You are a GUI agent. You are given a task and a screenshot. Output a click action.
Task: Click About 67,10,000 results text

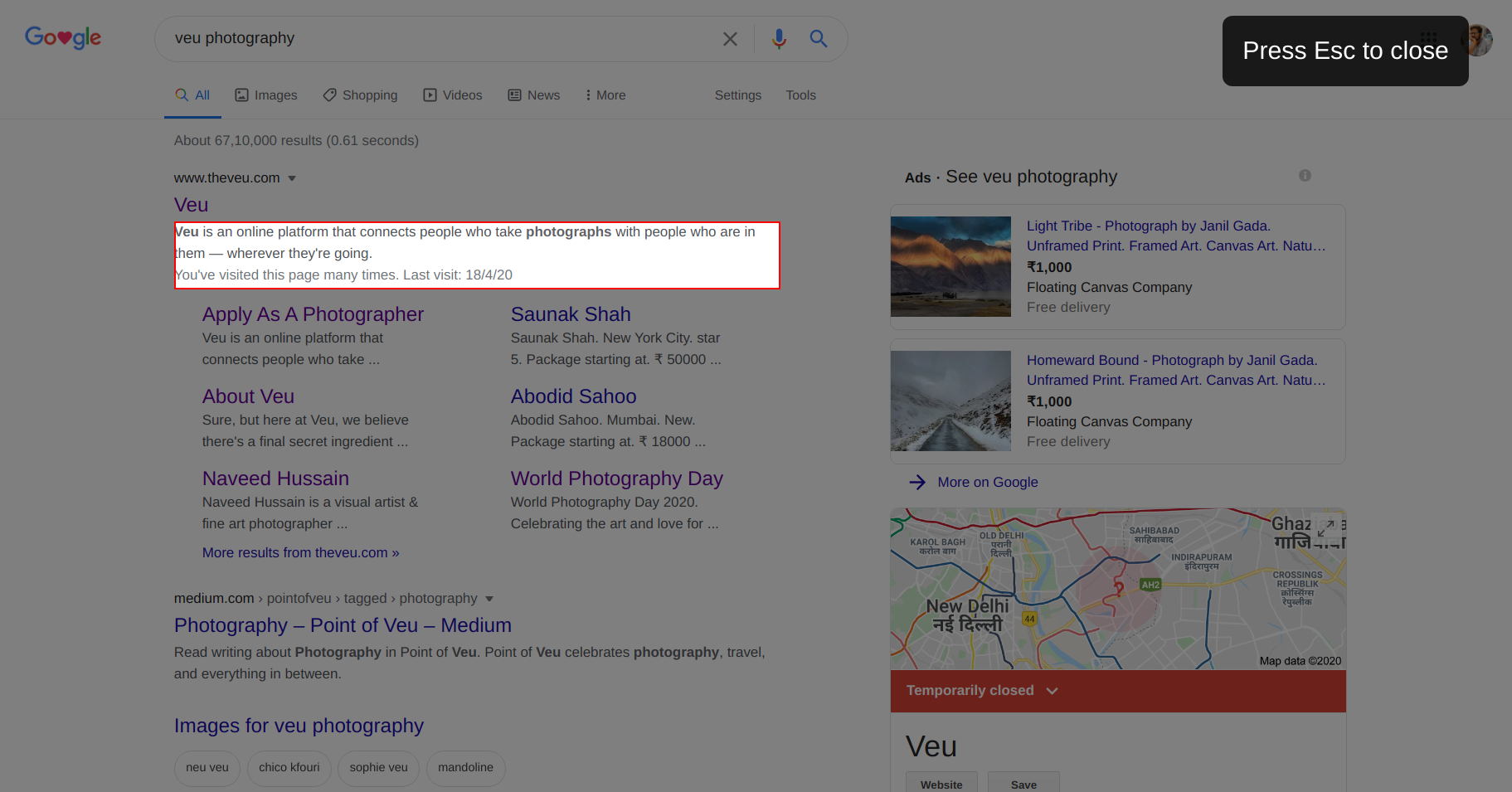(296, 141)
